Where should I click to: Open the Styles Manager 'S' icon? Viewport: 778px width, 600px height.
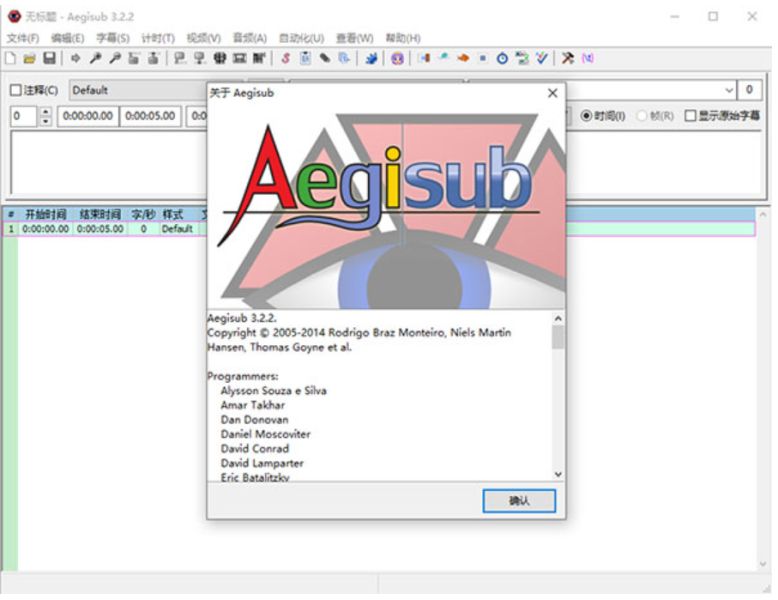click(285, 58)
